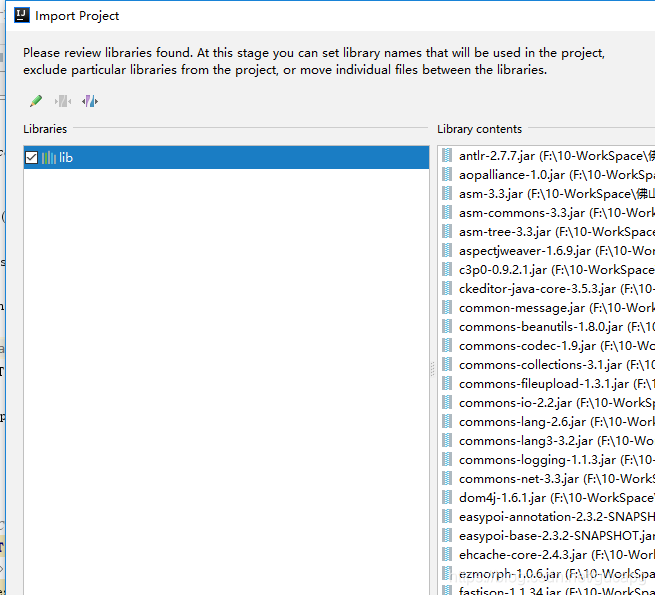
Task: Select commons-io-2.2.jar entry
Action: click(548, 403)
